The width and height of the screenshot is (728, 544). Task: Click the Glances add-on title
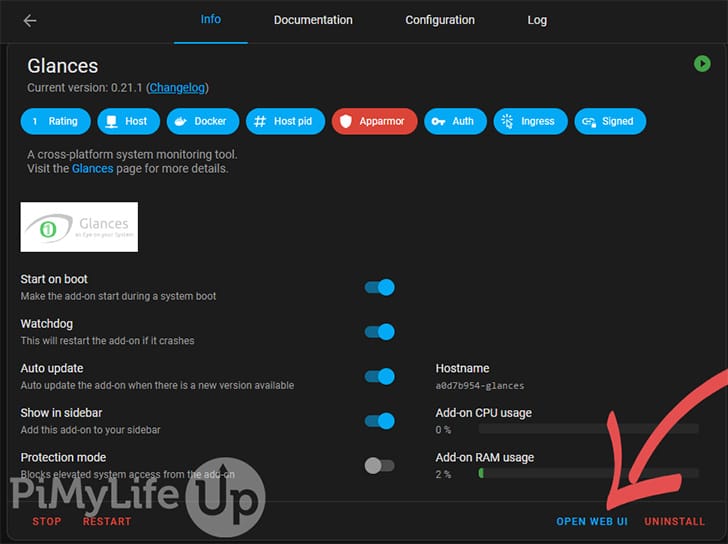(x=63, y=66)
